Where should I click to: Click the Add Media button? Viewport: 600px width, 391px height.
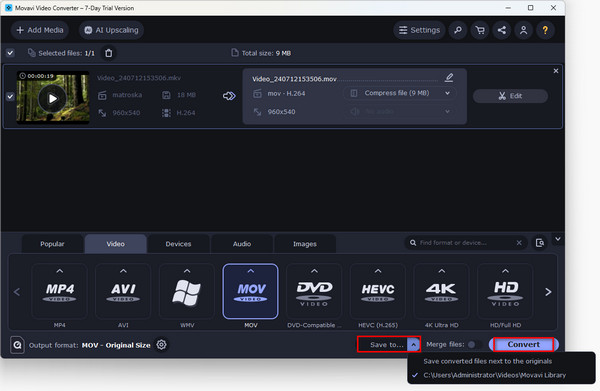click(x=40, y=30)
